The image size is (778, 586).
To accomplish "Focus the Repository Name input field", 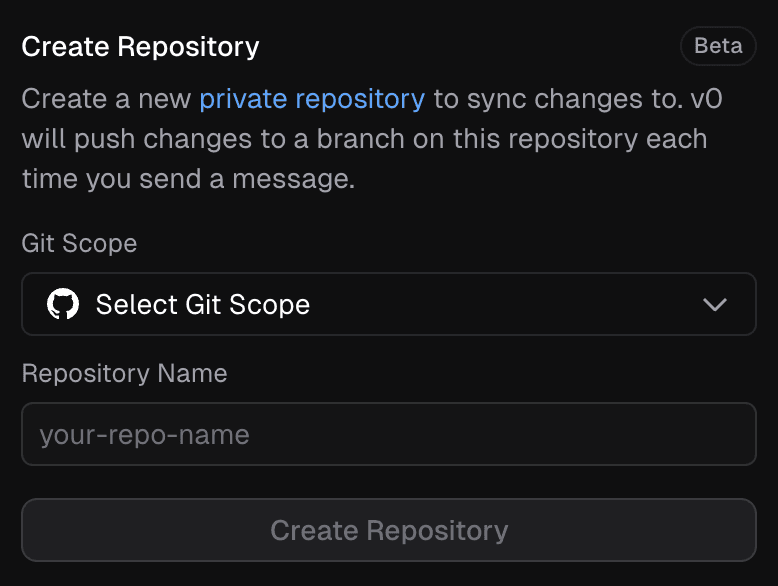I will pos(388,434).
